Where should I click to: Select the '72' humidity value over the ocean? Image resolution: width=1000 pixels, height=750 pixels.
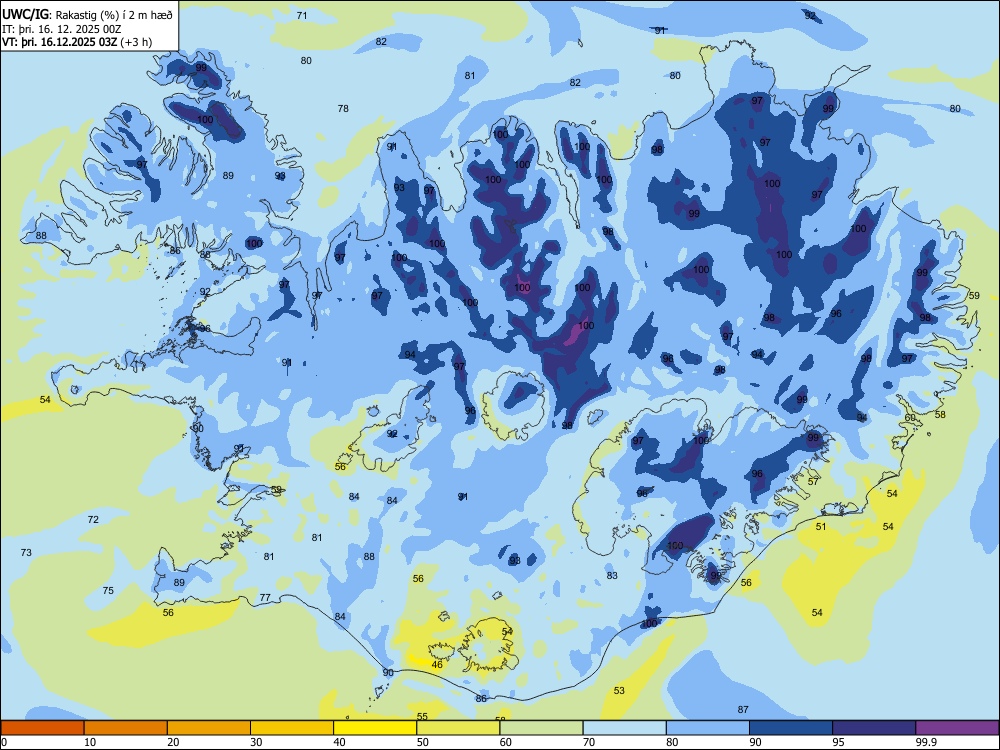(93, 520)
